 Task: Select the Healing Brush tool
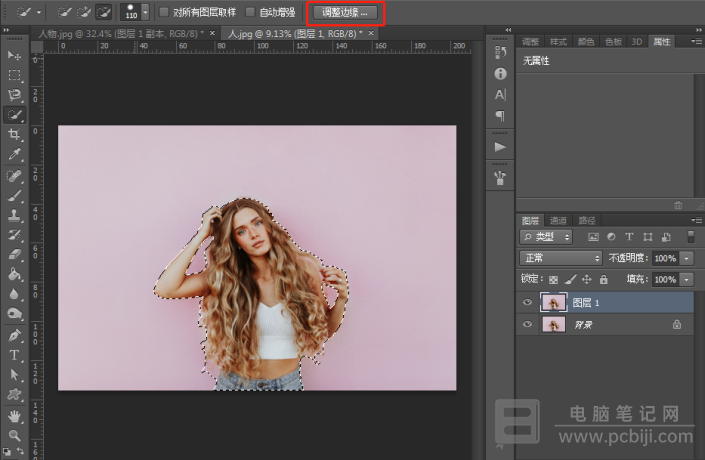[x=14, y=176]
